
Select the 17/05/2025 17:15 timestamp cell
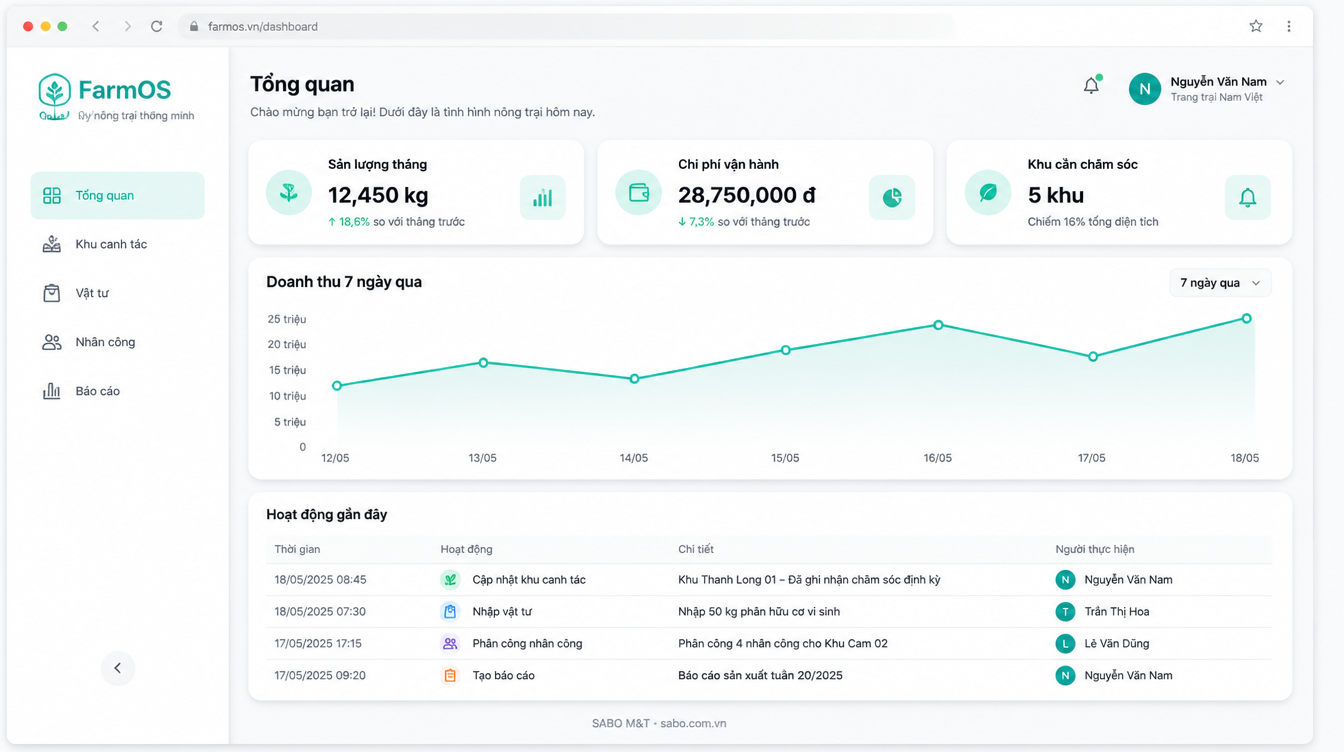(318, 644)
